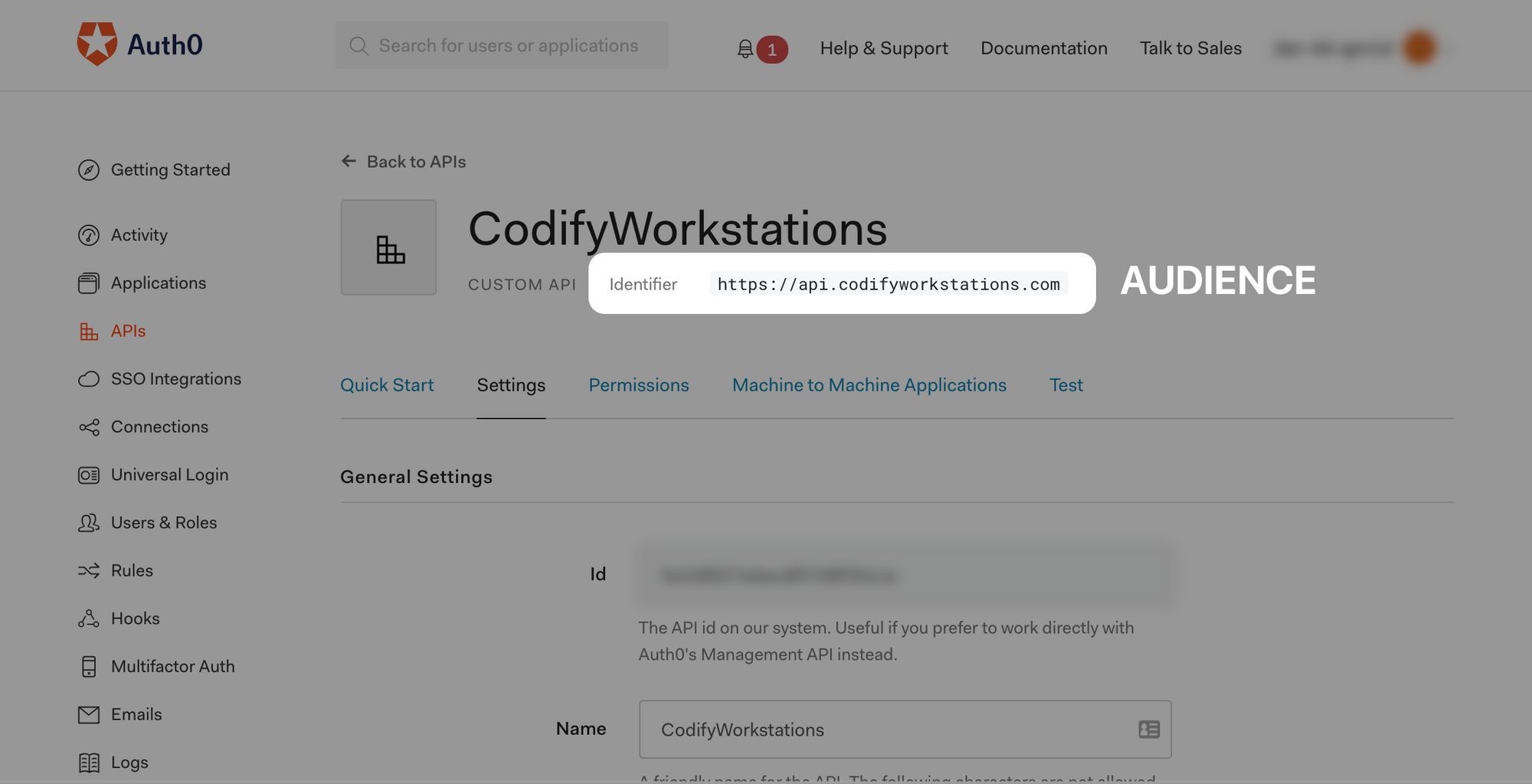1532x784 pixels.
Task: Click the Back to APIs link
Action: tap(403, 162)
